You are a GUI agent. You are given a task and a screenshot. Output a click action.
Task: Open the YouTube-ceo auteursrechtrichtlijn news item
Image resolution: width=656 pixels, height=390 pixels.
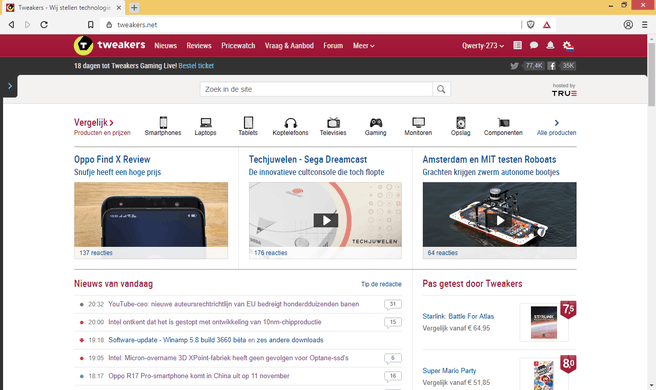pyautogui.click(x=233, y=304)
